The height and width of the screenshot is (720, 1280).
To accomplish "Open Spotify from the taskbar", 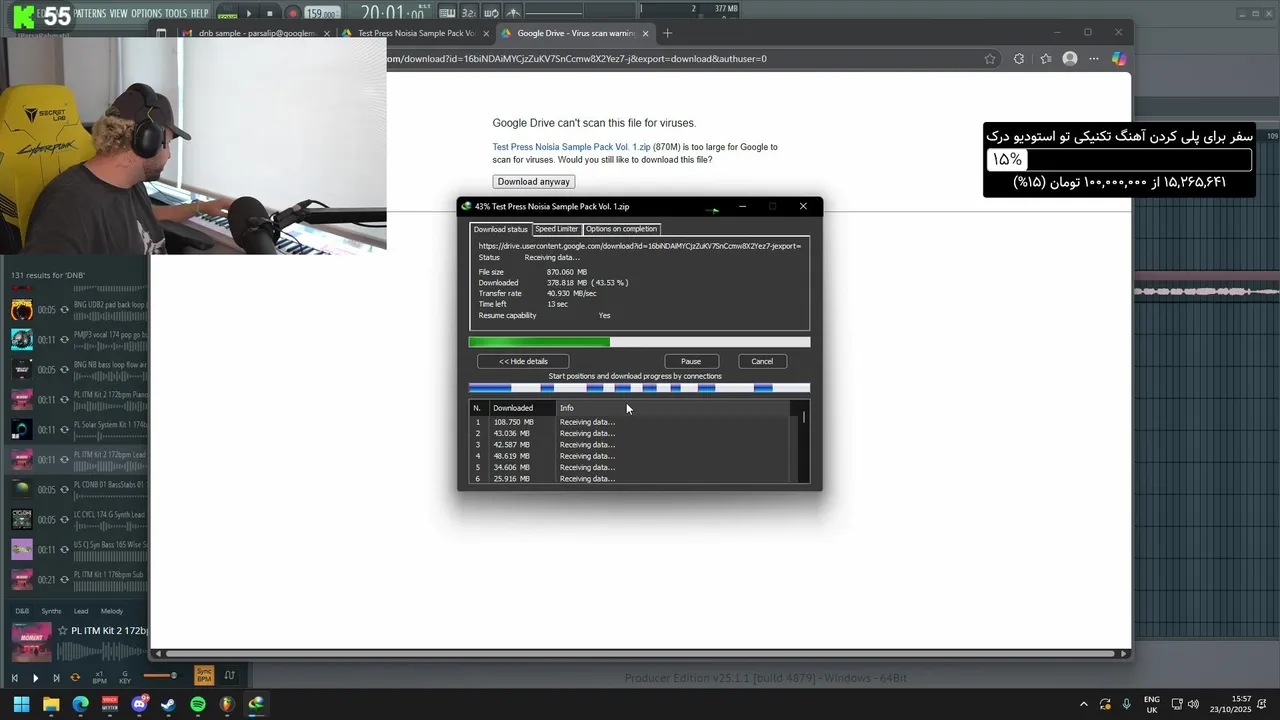I will (198, 704).
